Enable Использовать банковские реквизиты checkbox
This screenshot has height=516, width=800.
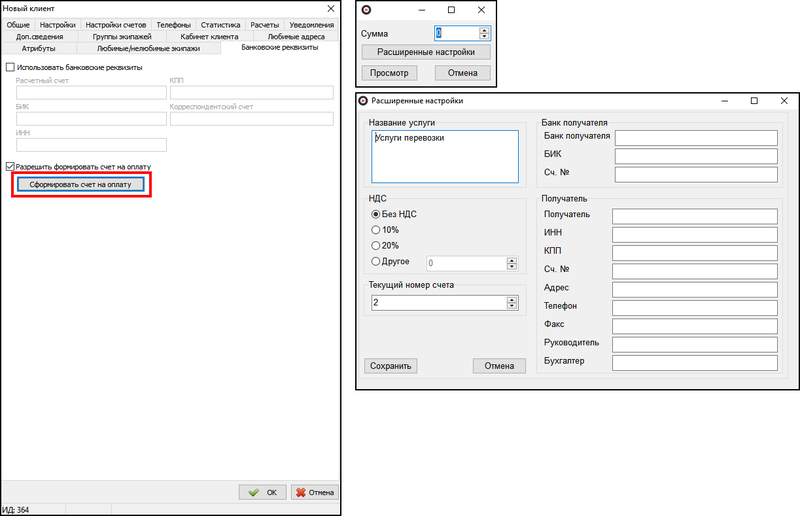coord(10,67)
